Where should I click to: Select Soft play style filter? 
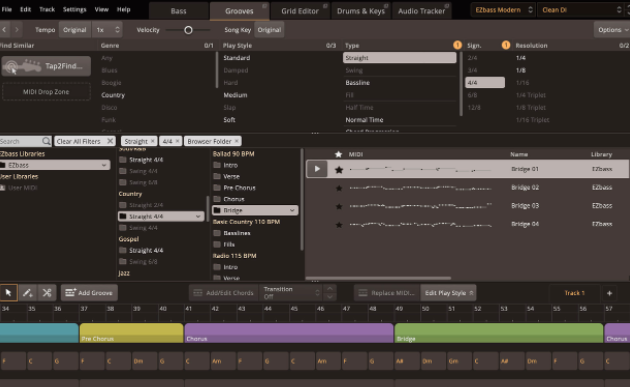coord(229,120)
